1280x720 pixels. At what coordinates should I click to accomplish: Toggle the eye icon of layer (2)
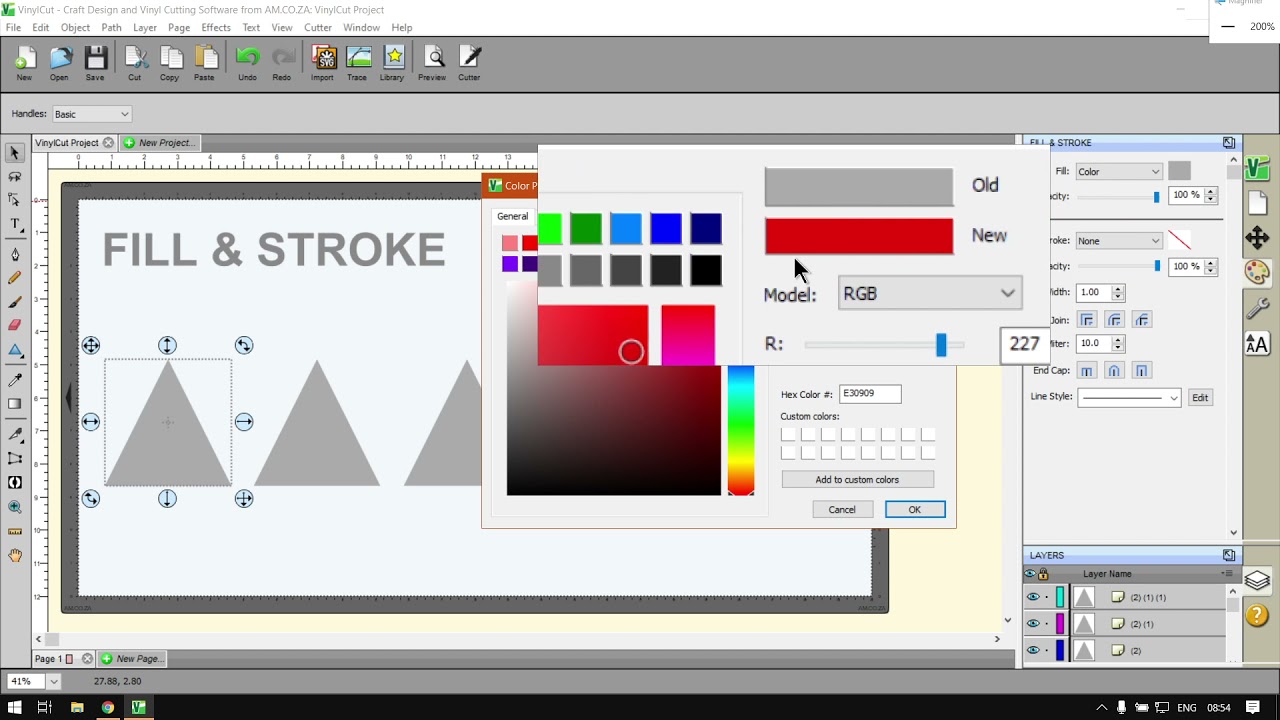[x=1033, y=650]
